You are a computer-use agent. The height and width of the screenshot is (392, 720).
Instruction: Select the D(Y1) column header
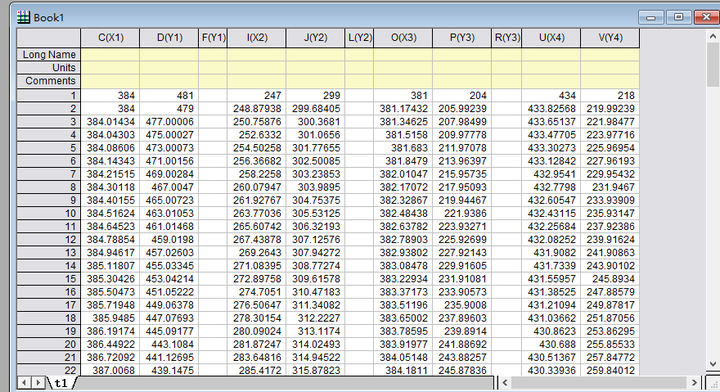[169, 38]
